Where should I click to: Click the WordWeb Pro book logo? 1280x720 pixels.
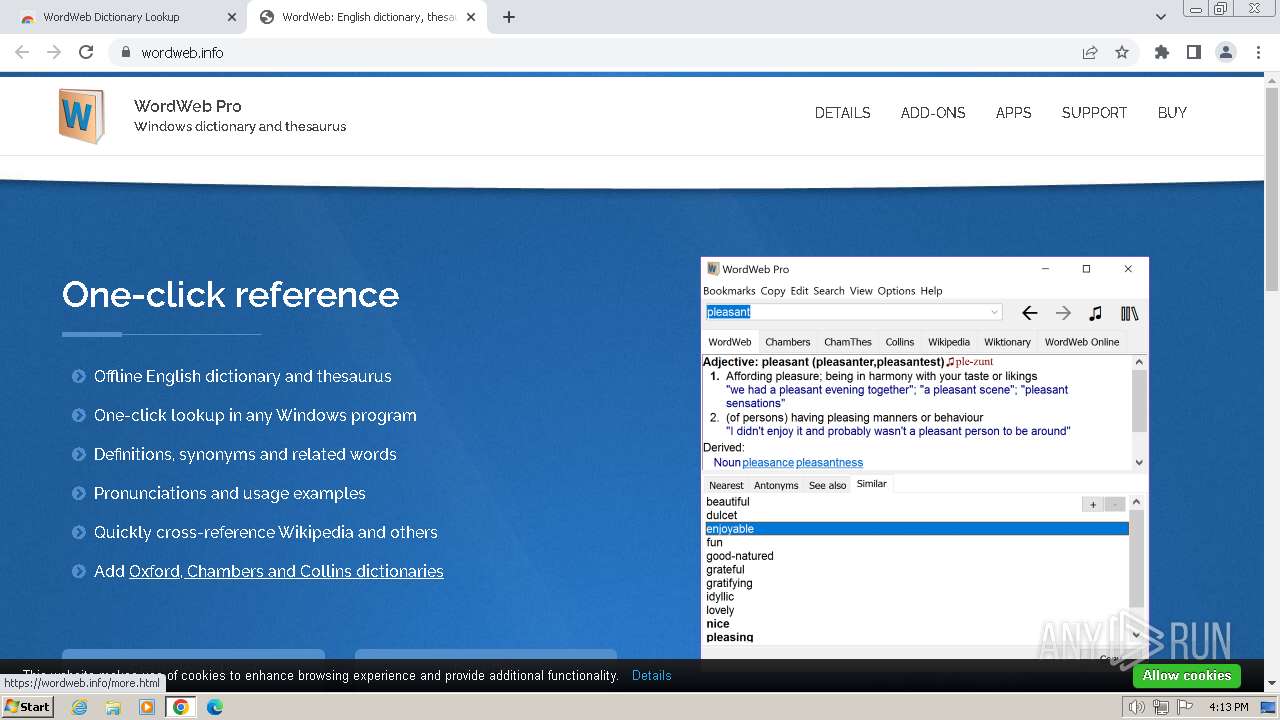[81, 116]
